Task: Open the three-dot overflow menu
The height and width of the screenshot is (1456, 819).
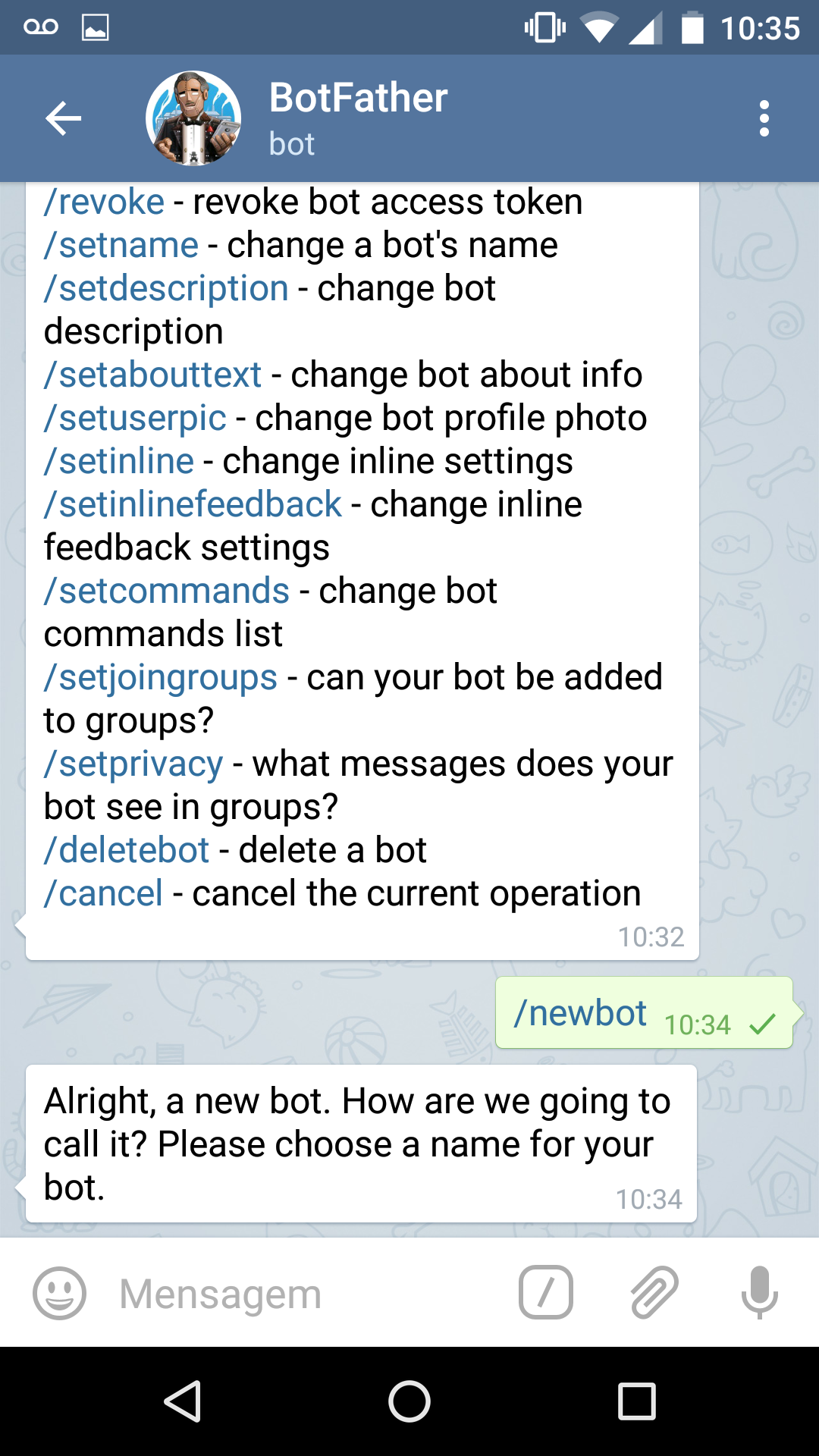Action: tap(764, 118)
